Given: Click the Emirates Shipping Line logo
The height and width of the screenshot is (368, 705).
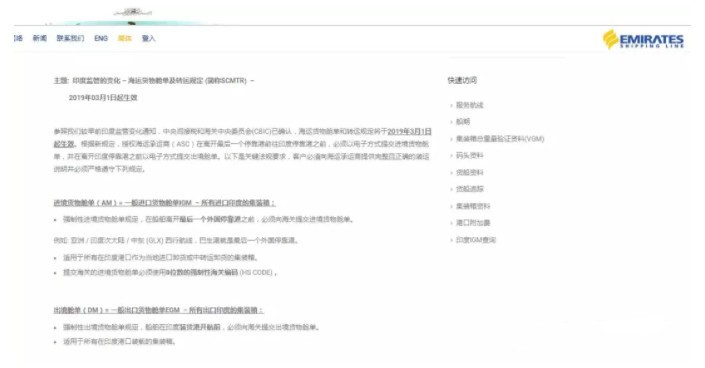Looking at the screenshot, I should (x=643, y=39).
